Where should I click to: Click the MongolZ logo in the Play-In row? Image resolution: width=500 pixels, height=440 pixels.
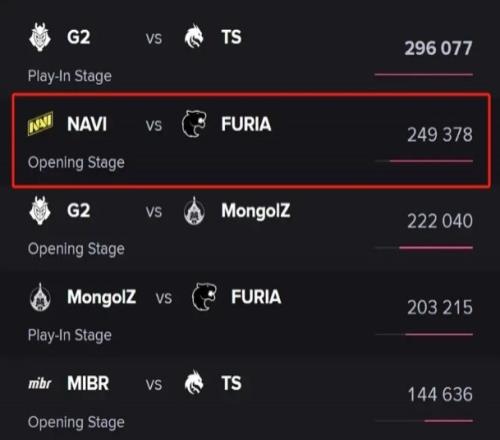pos(40,297)
